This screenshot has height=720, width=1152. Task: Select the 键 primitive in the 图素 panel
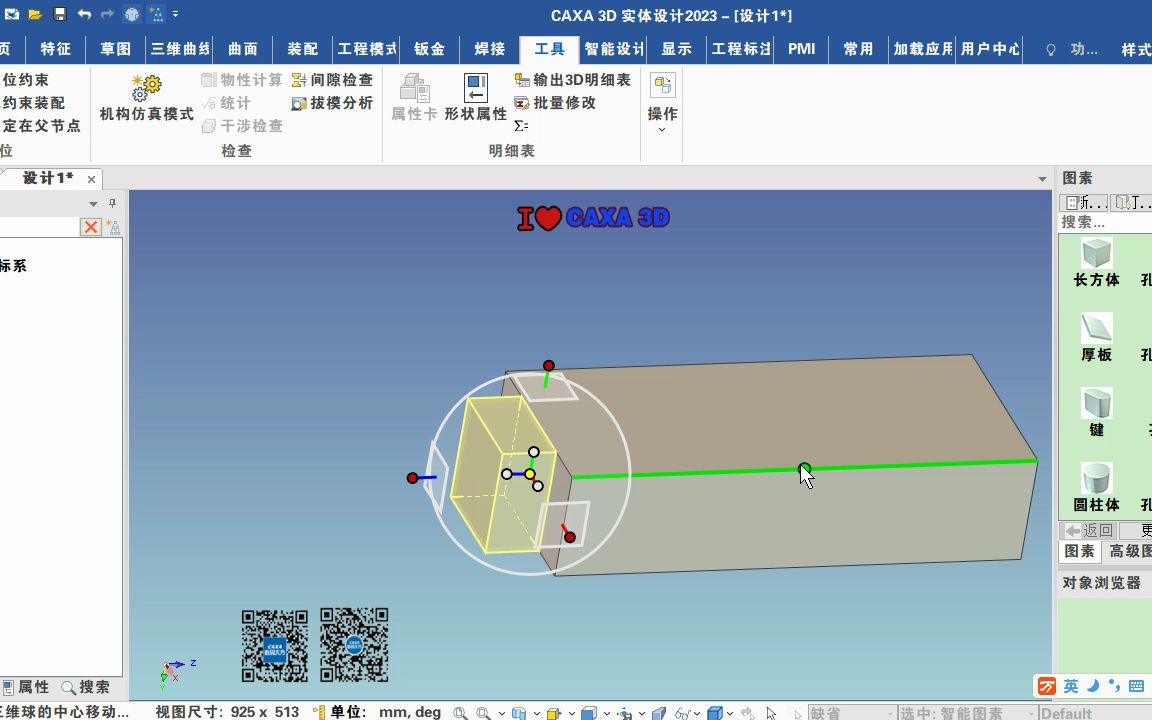[1095, 410]
